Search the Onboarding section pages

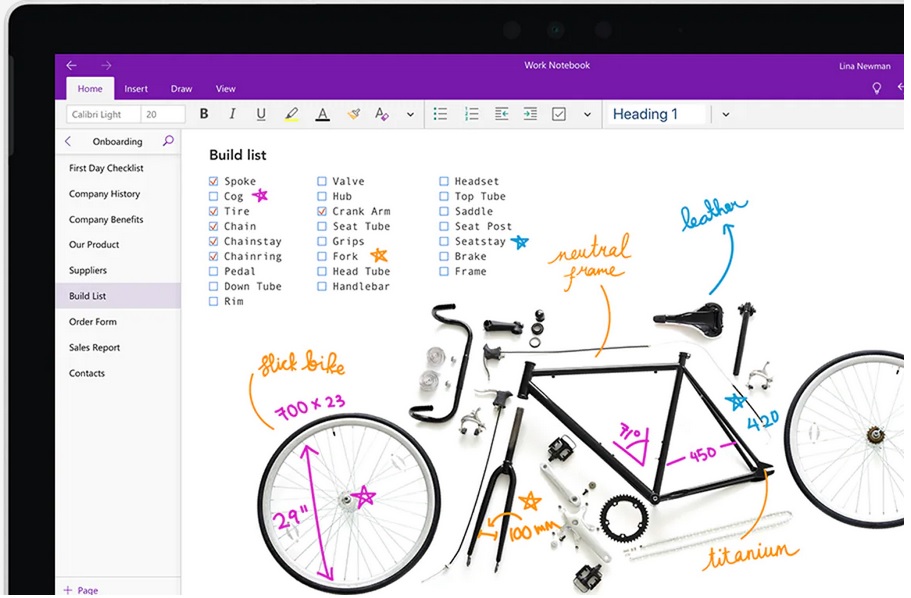click(x=168, y=141)
